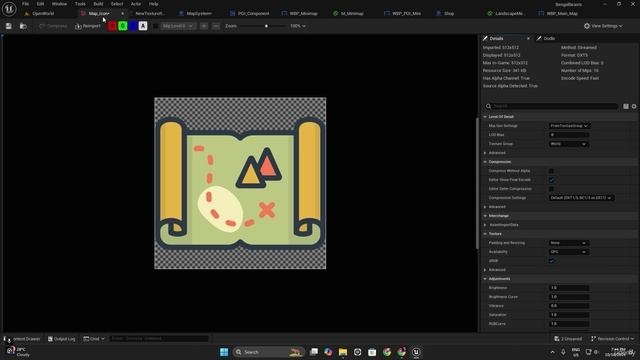This screenshot has width=640, height=360.
Task: Click the Unreal Engine logo icon
Action: pos(9,9)
